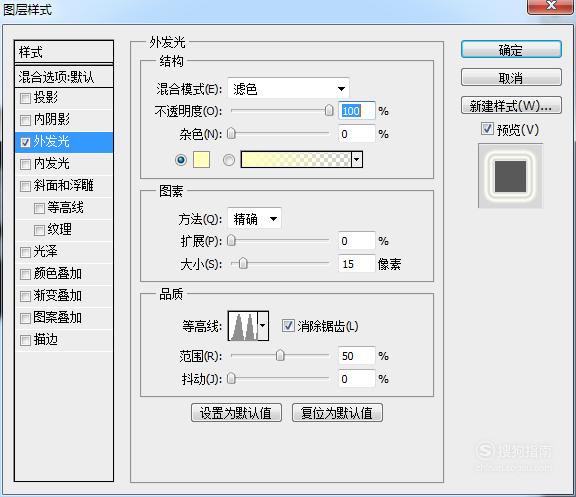
Task: Enable the 内发光 inner glow checkbox
Action: pyautogui.click(x=25, y=164)
